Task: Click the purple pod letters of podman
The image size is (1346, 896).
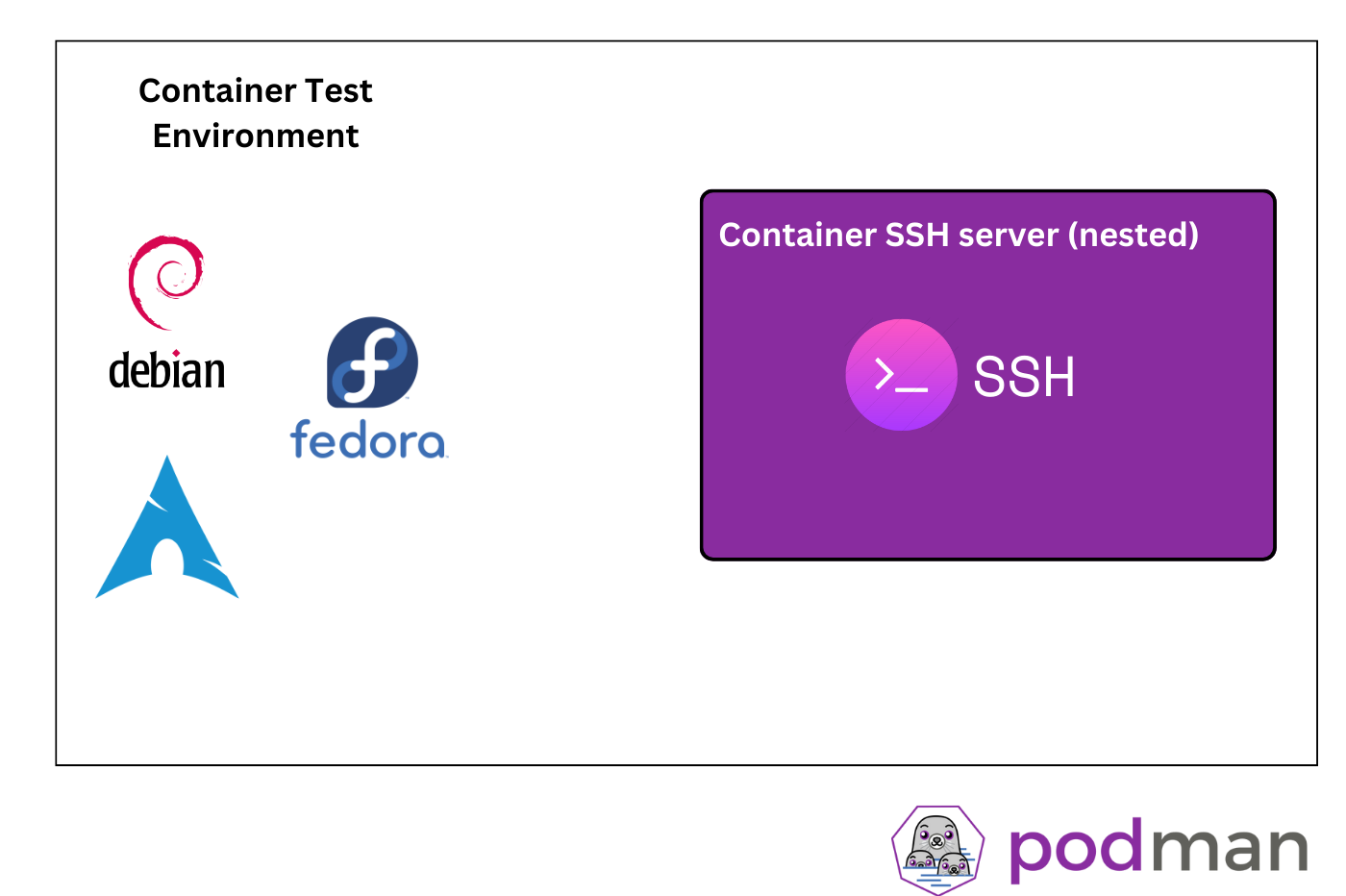Action: pyautogui.click(x=1077, y=850)
